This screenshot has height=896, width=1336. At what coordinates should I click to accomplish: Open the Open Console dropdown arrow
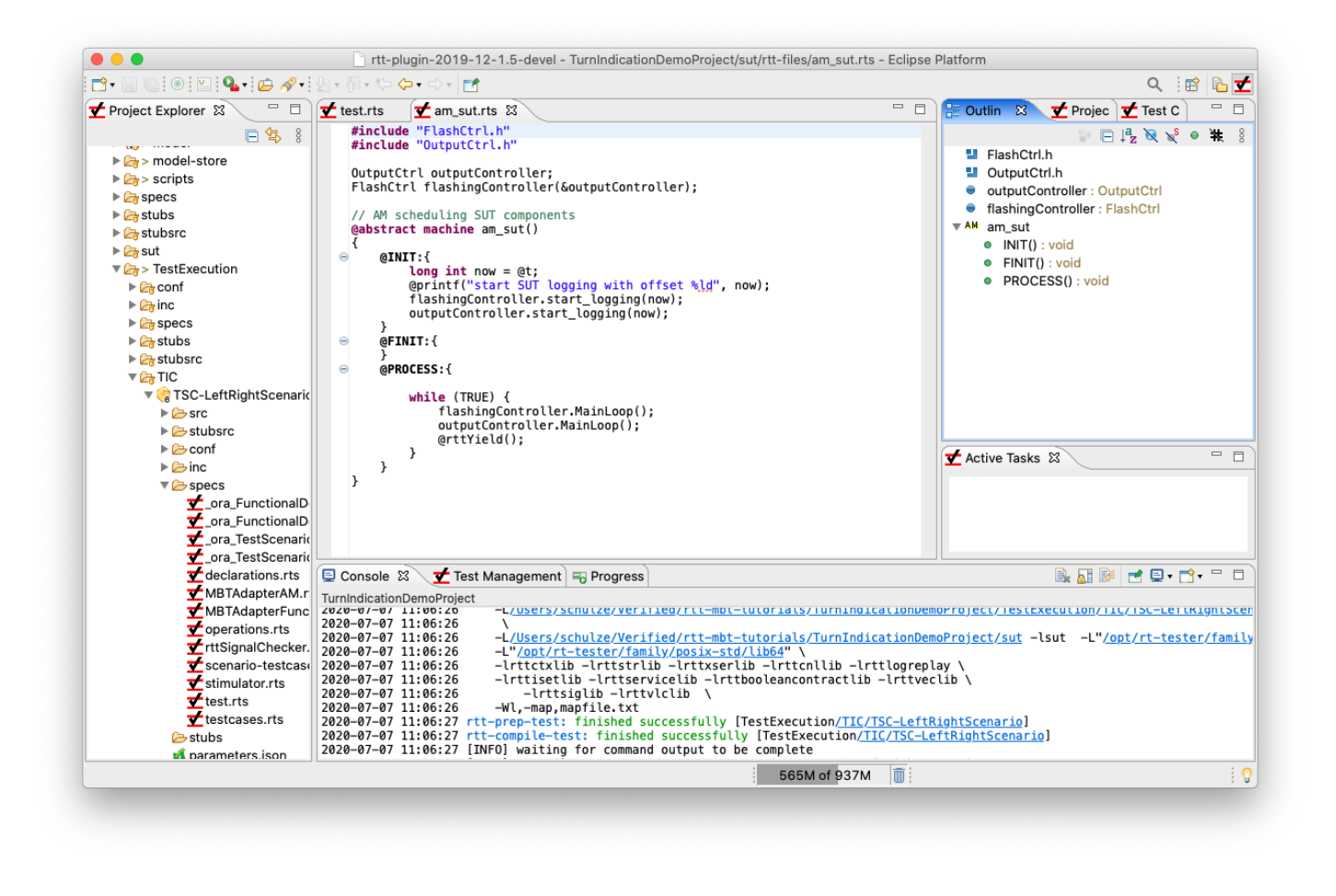pos(1200,576)
